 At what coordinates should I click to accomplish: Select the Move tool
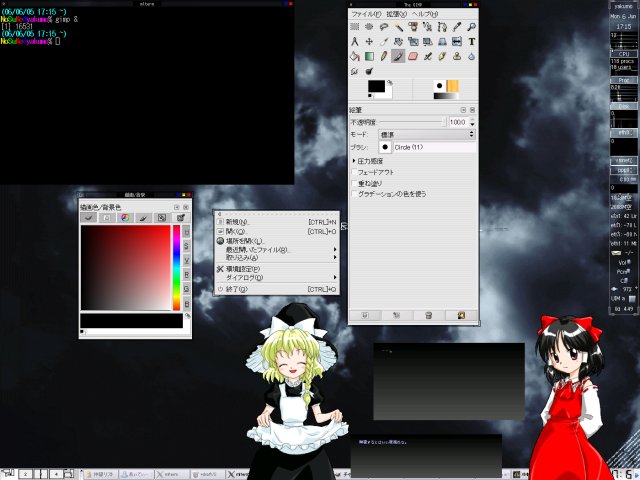pyautogui.click(x=369, y=42)
